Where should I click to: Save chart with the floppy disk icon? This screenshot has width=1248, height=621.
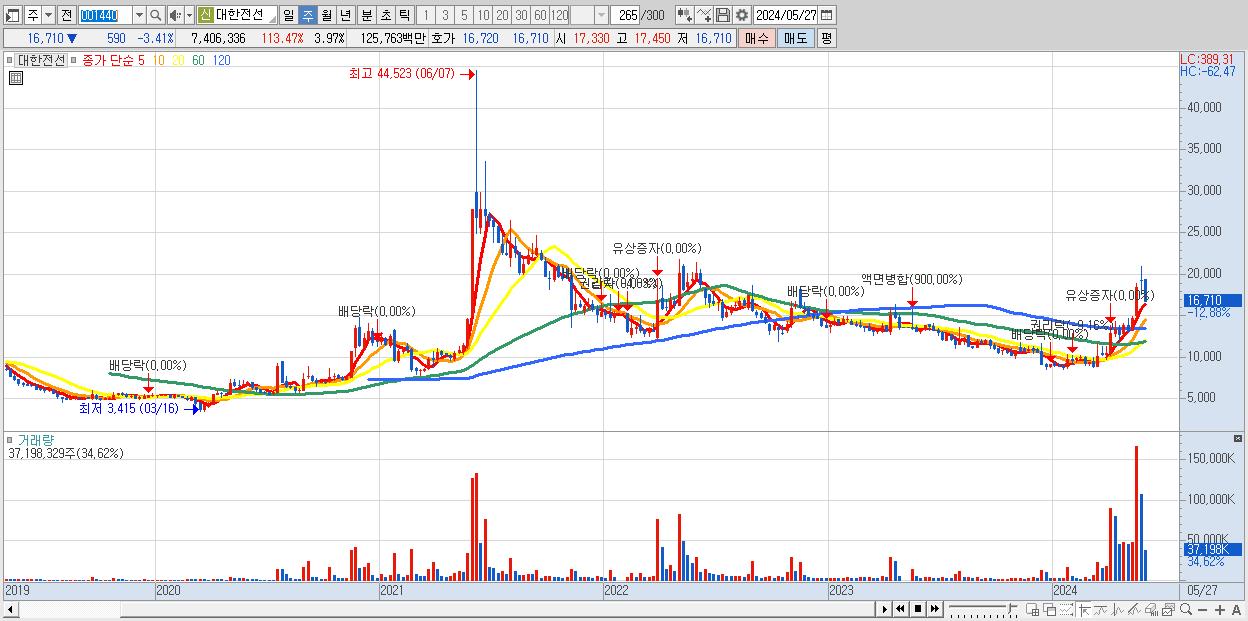[x=723, y=15]
